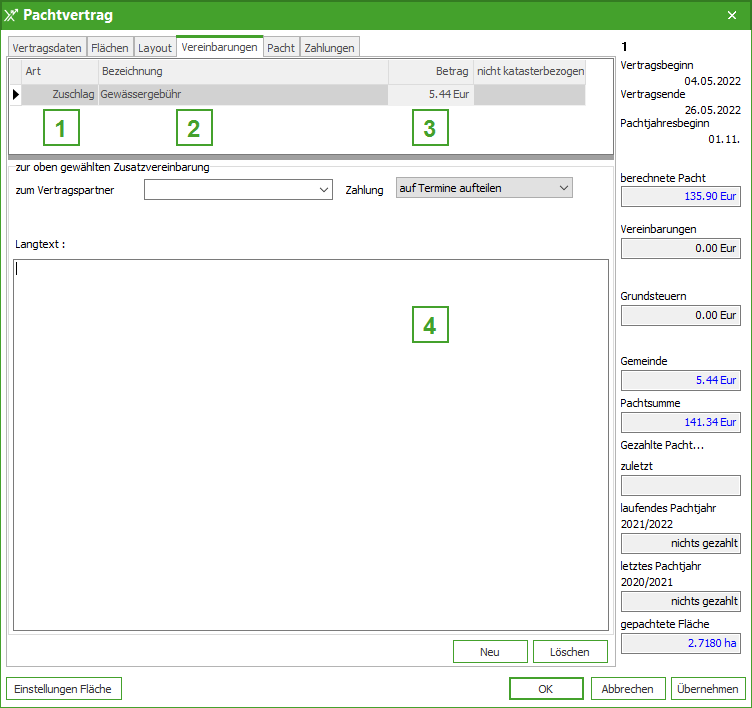Open Einstellungen Fläche

[64, 689]
